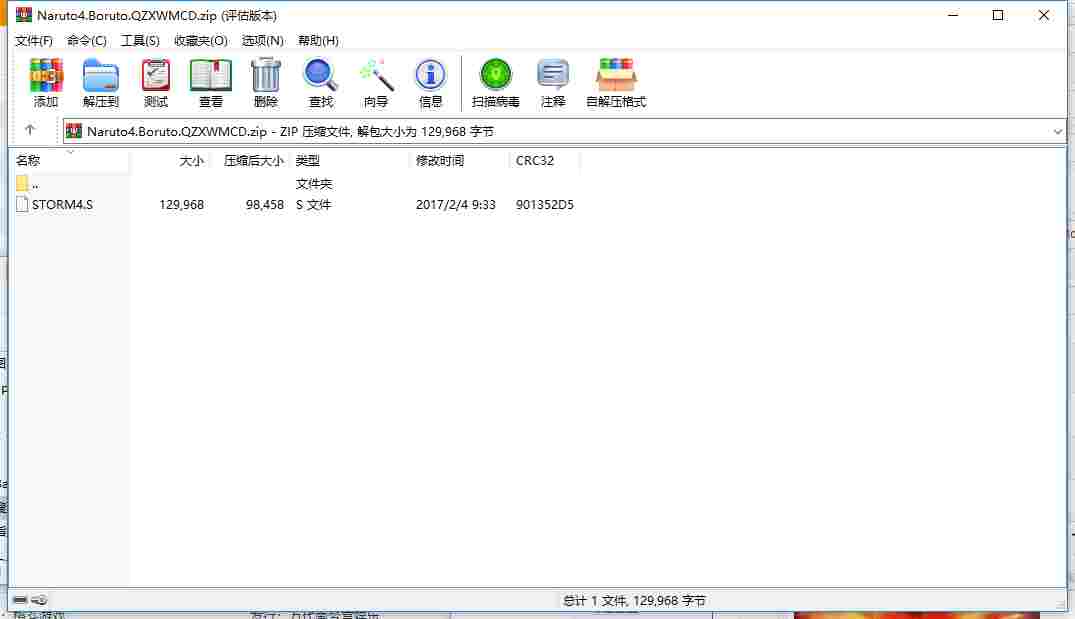Click the 删除 (Delete) trash icon
This screenshot has height=619, width=1075.
265,83
